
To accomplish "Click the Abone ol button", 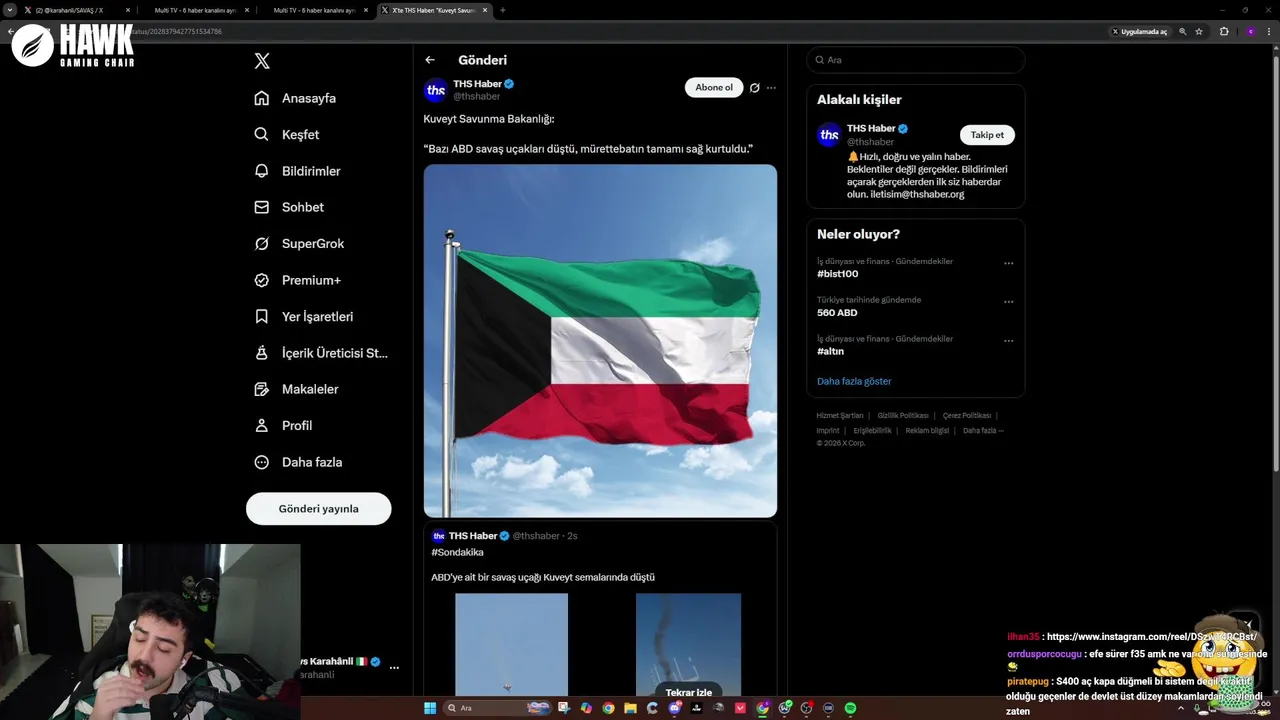I will (x=714, y=87).
